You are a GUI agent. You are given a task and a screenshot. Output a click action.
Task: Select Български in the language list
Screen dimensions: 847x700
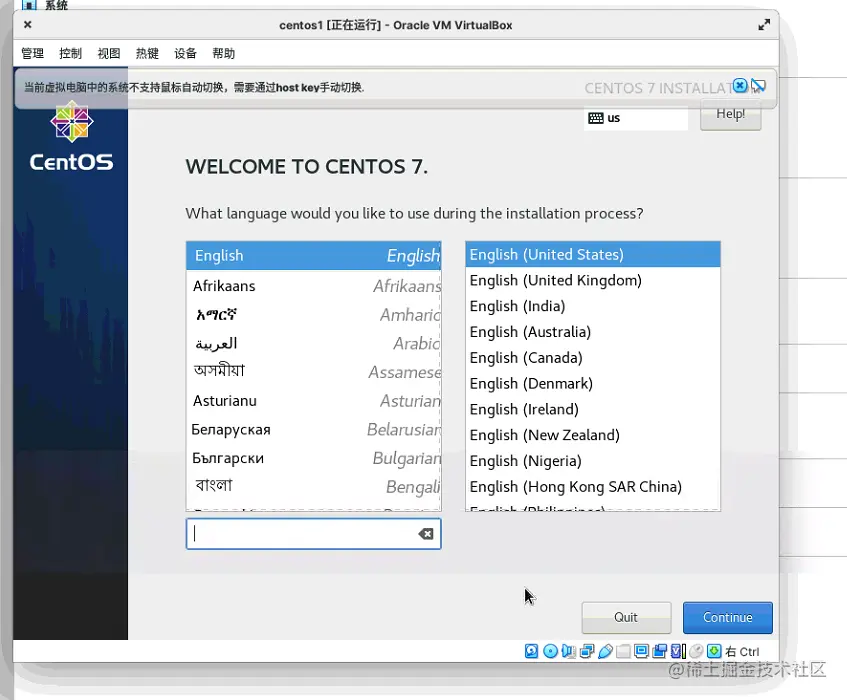313,458
